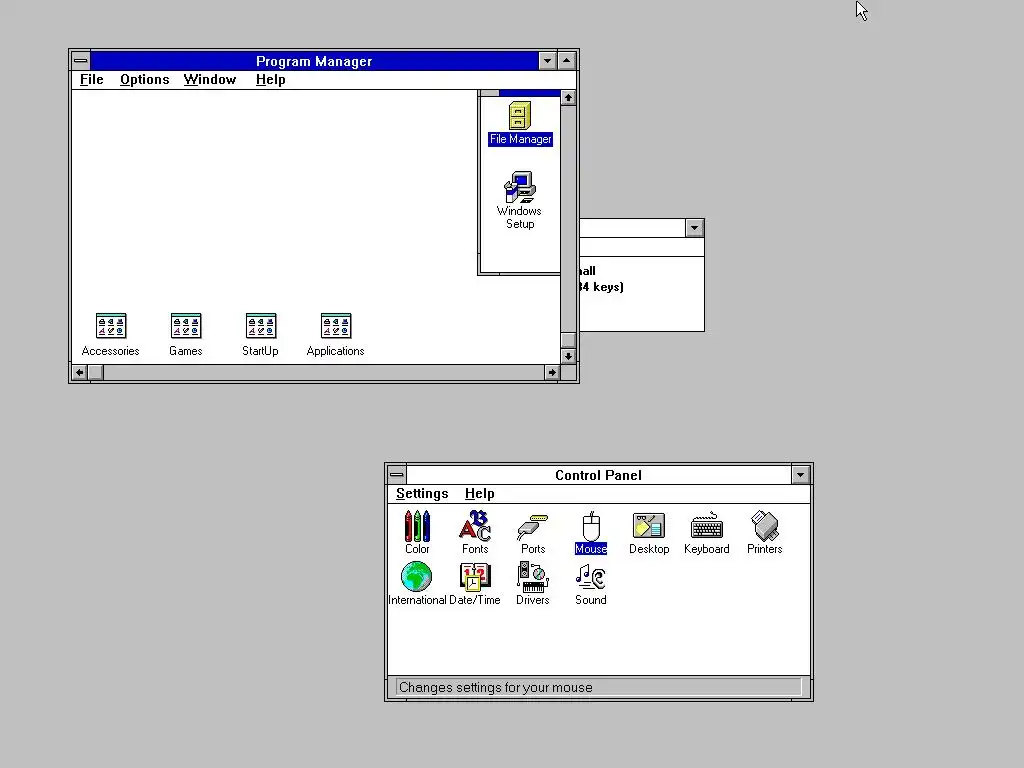1024x768 pixels.
Task: Click the horizontal scrollbar thumb in Program Manager
Action: click(x=96, y=372)
